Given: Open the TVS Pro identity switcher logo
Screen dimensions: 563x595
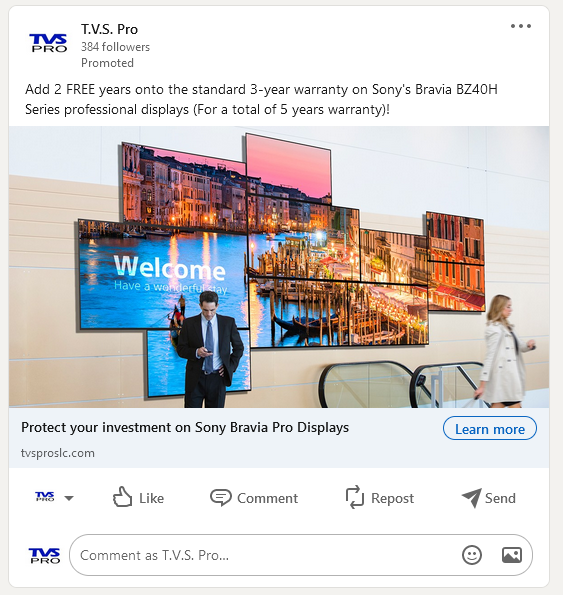Looking at the screenshot, I should pos(45,496).
